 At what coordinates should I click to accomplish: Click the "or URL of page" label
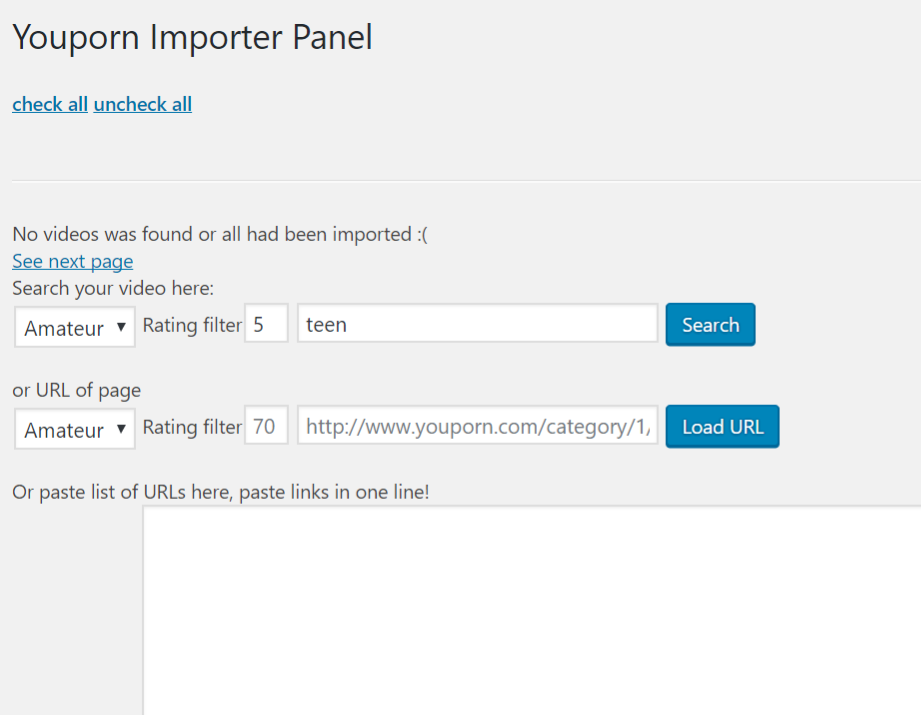(x=76, y=390)
